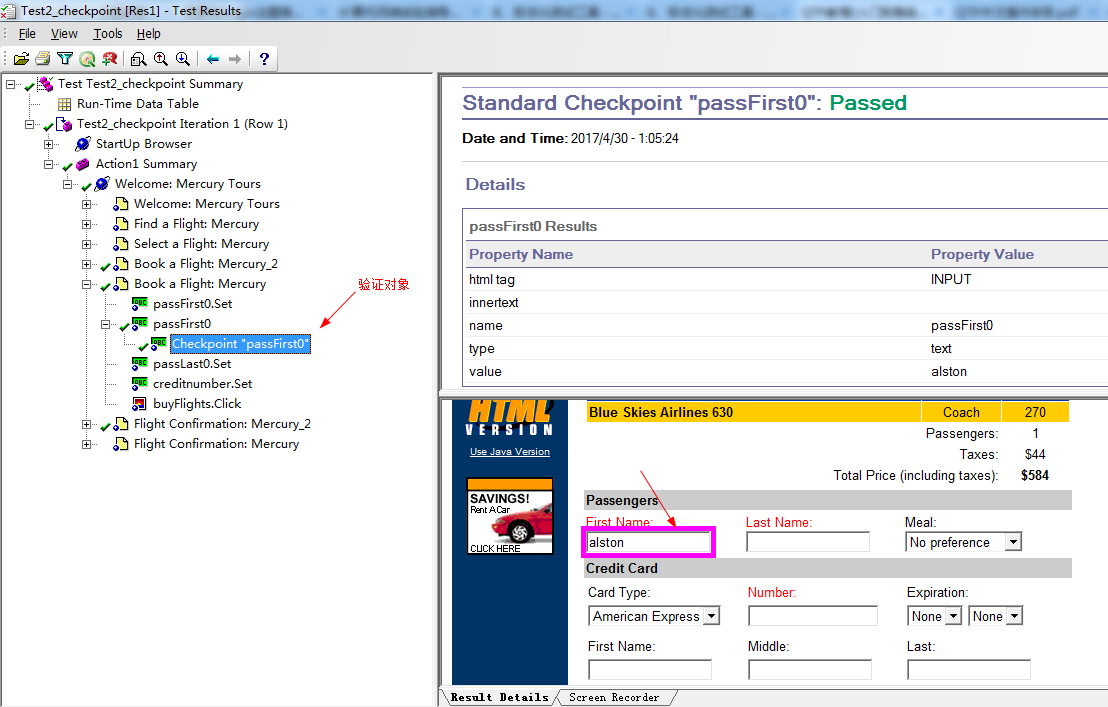Open the Card Type dropdown
The height and width of the screenshot is (707, 1108).
pyautogui.click(x=711, y=616)
